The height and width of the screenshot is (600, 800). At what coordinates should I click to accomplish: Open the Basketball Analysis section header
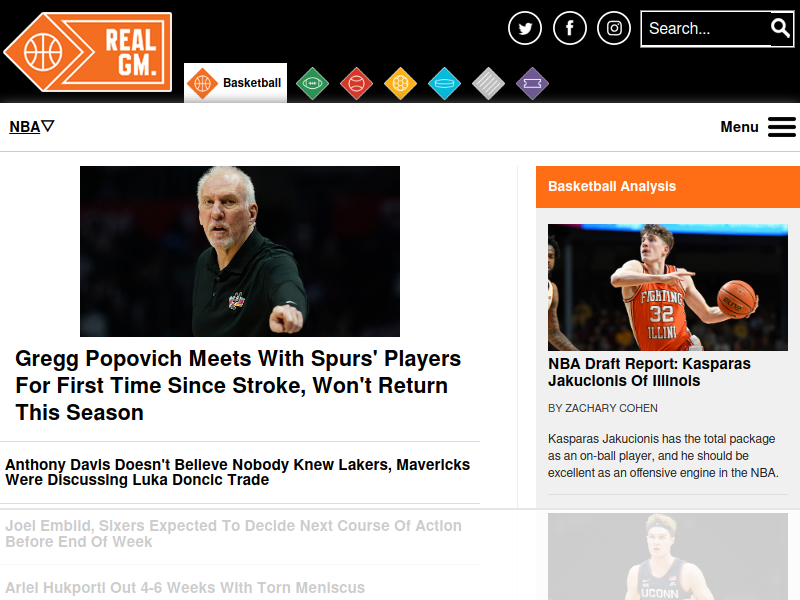[668, 187]
